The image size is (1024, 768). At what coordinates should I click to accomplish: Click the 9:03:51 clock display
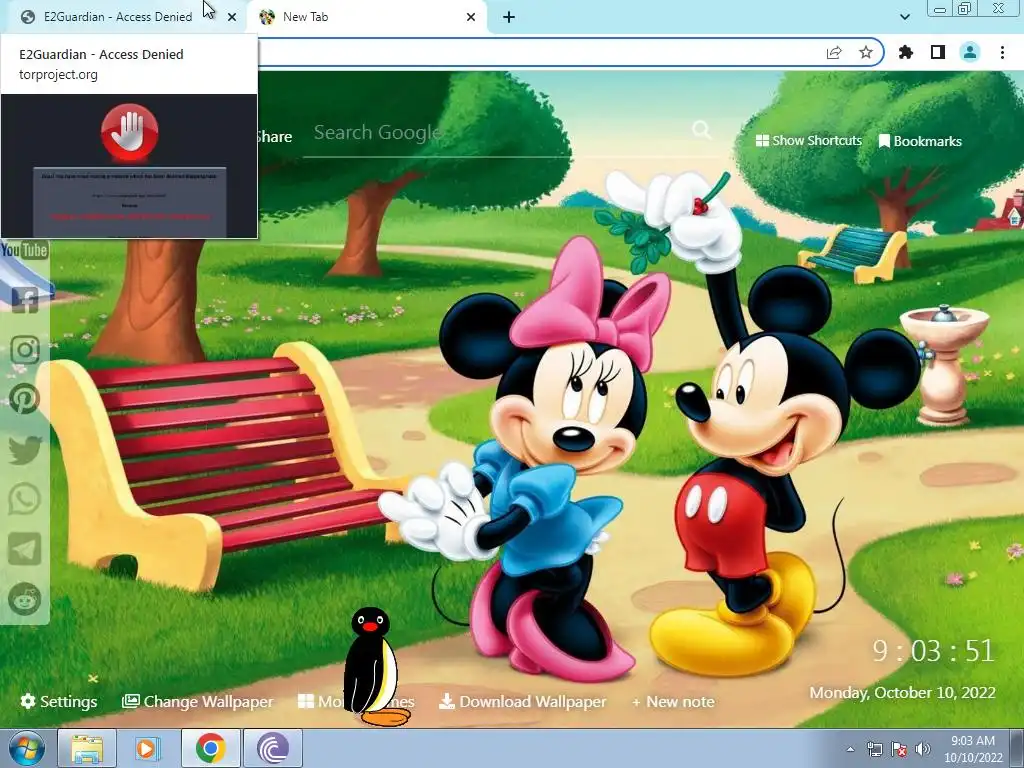(933, 650)
